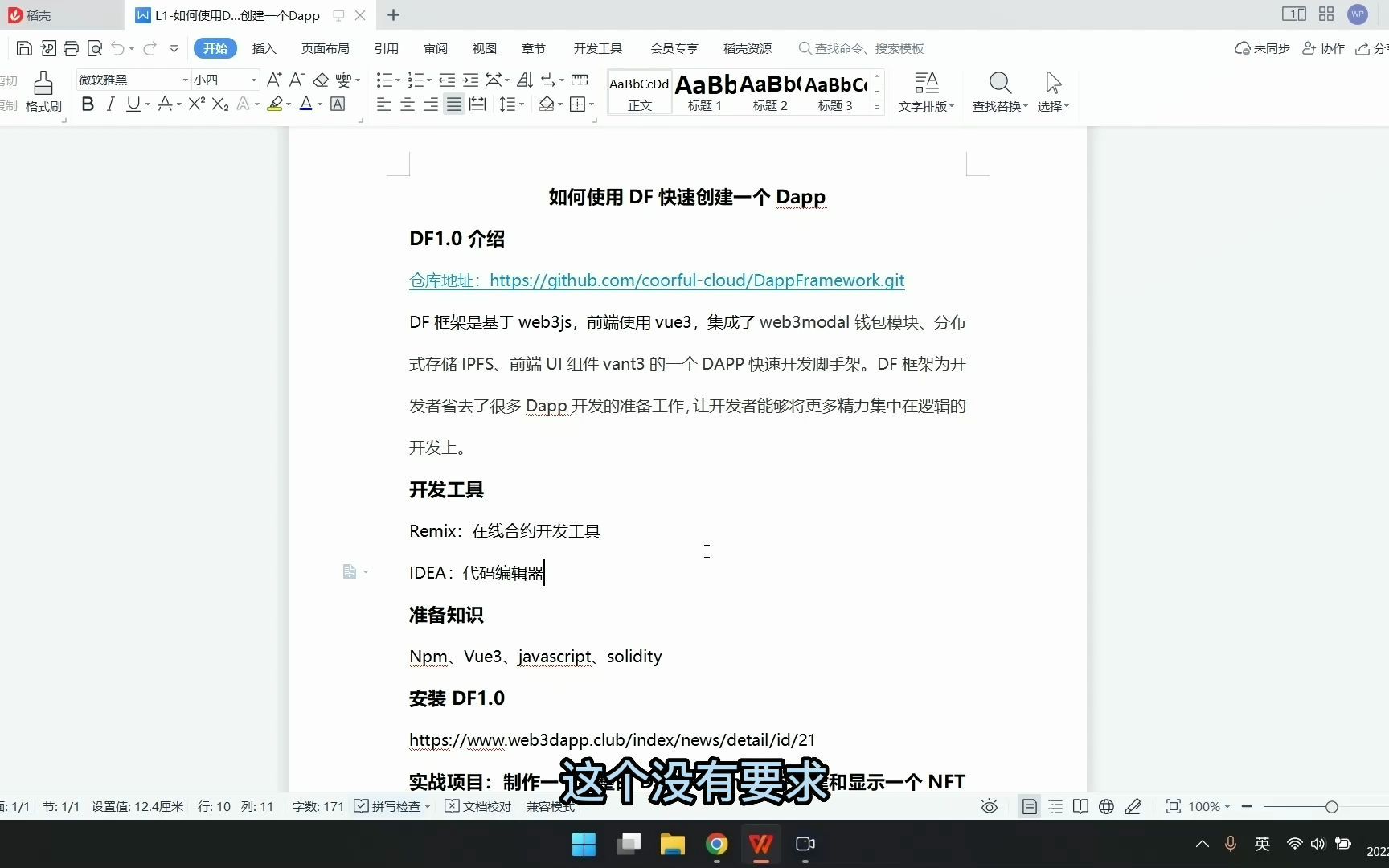Viewport: 1389px width, 868px height.
Task: Increase paragraph indent
Action: pyautogui.click(x=470, y=80)
